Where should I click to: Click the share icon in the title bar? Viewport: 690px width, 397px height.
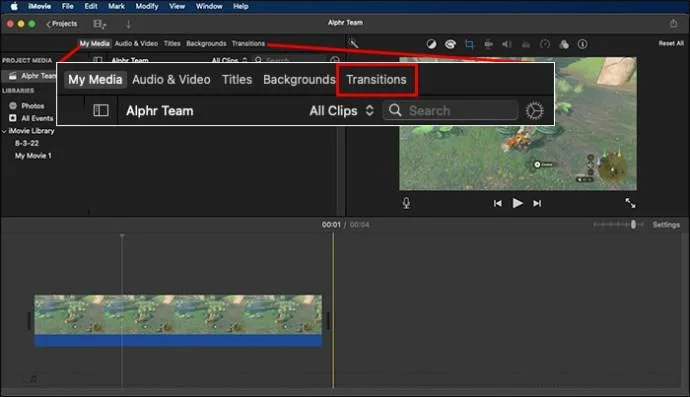673,23
